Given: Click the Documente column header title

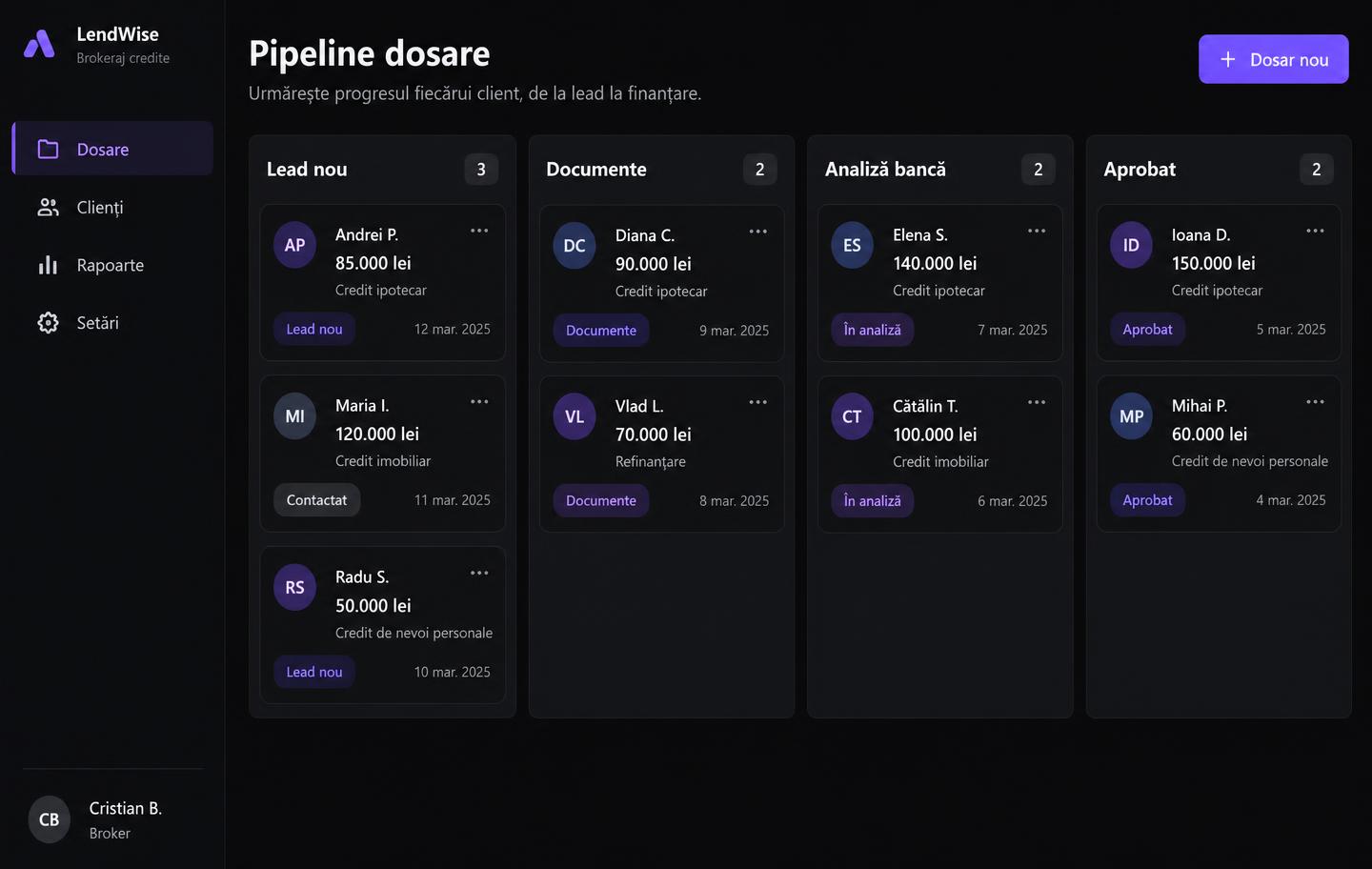Looking at the screenshot, I should point(596,169).
